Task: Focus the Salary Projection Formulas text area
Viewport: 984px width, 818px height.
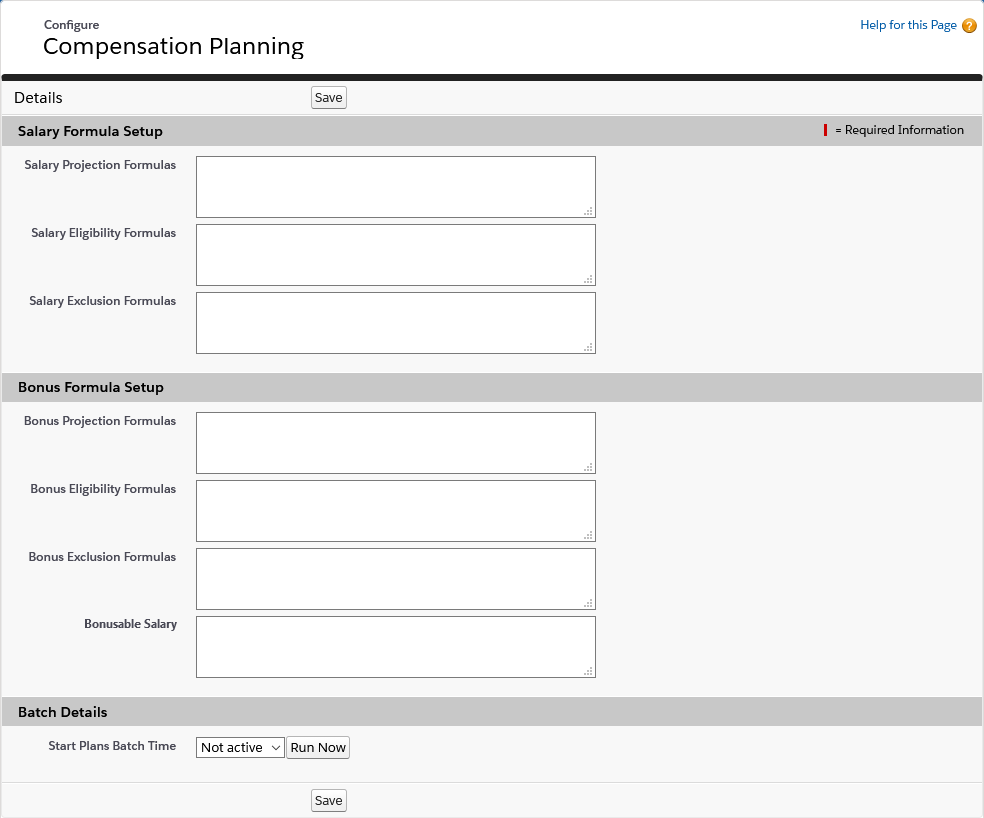Action: (x=395, y=186)
